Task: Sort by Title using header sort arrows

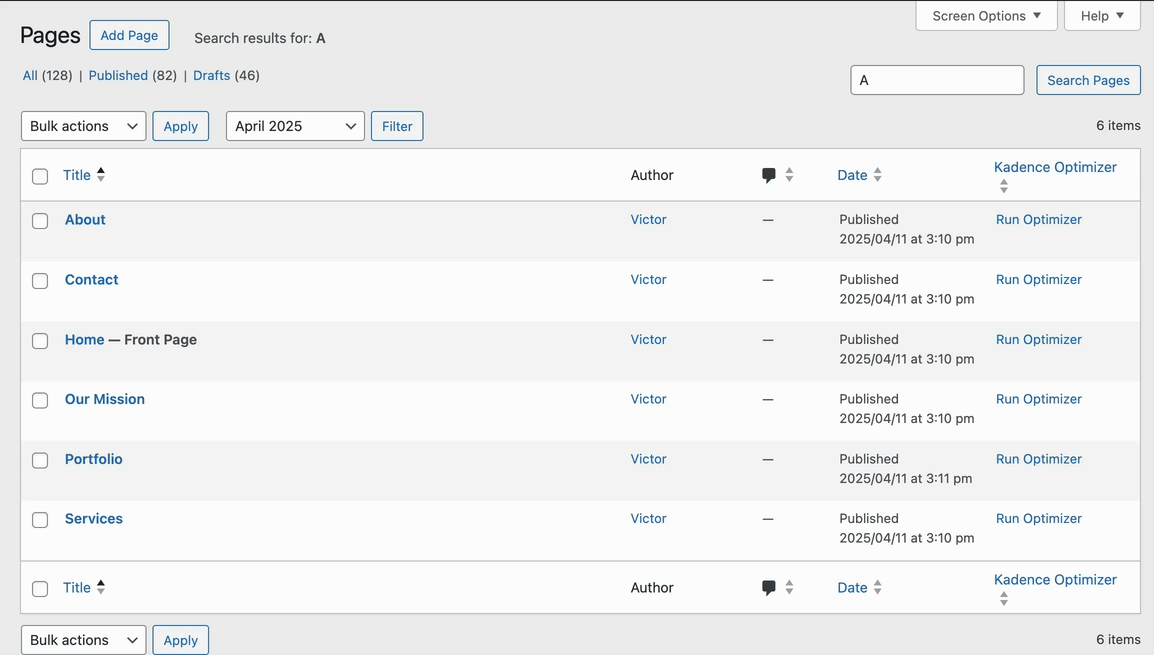Action: tap(101, 175)
